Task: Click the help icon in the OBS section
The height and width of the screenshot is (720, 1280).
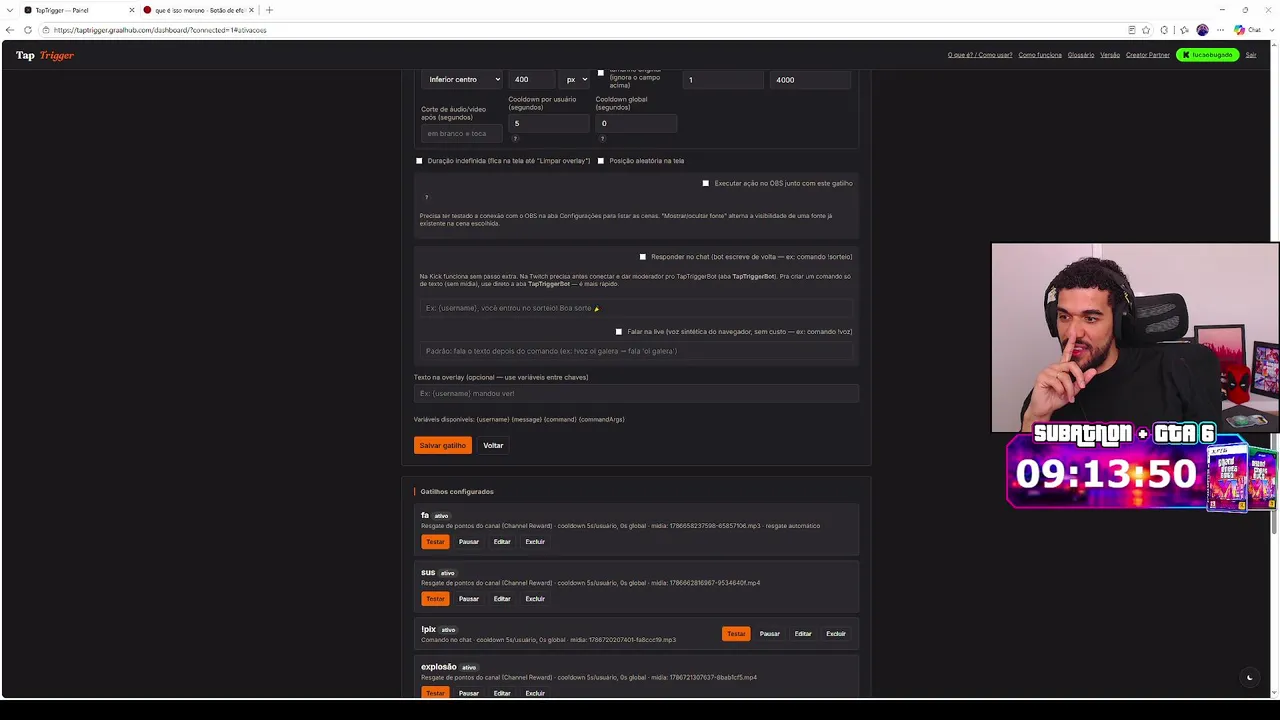Action: 426,197
